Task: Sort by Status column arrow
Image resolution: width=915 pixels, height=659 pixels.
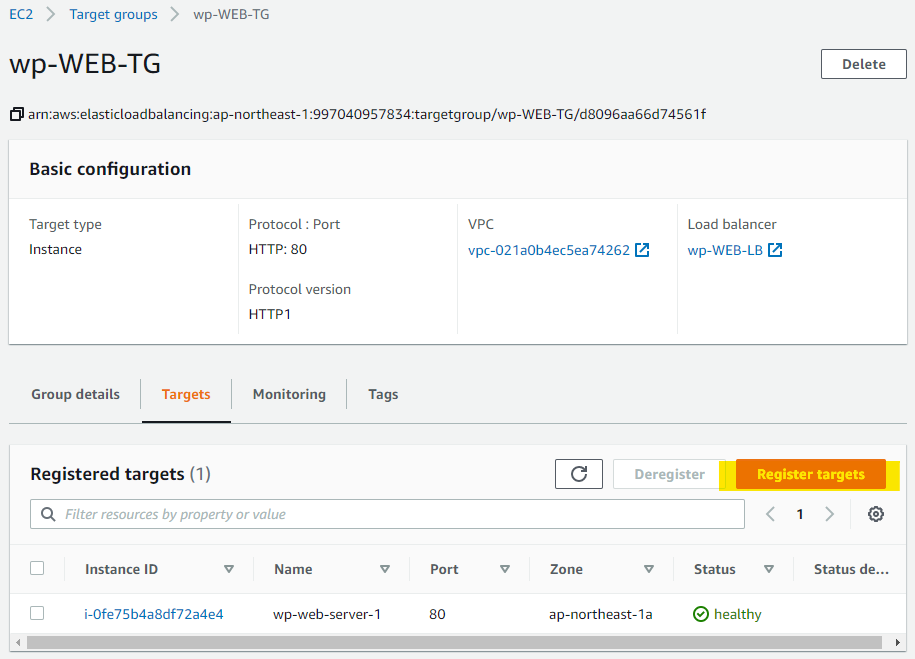Action: [769, 569]
